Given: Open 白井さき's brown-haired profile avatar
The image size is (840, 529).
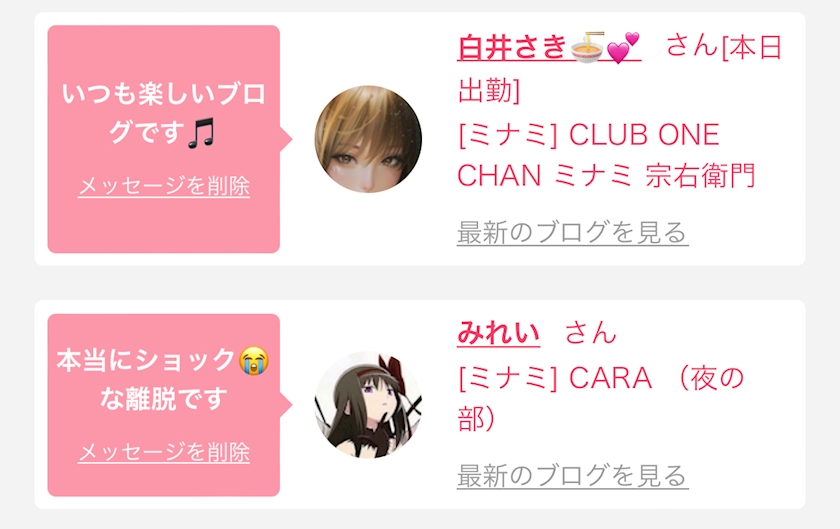Looking at the screenshot, I should pos(368,139).
